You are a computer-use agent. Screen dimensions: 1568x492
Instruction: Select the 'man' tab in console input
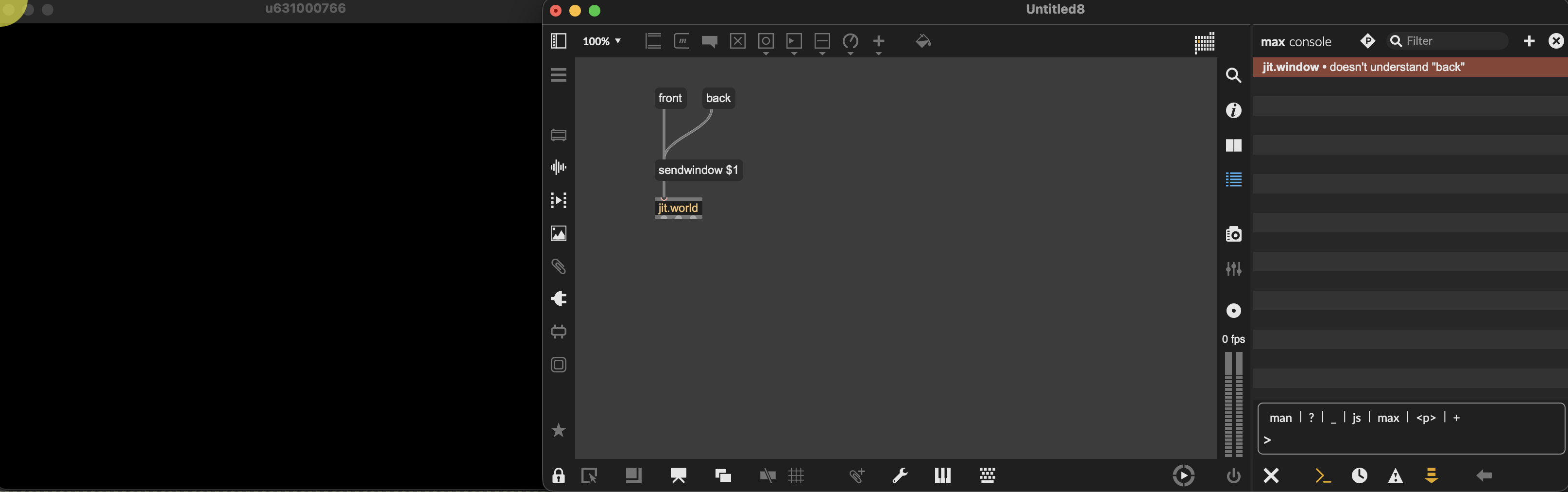pyautogui.click(x=1280, y=418)
